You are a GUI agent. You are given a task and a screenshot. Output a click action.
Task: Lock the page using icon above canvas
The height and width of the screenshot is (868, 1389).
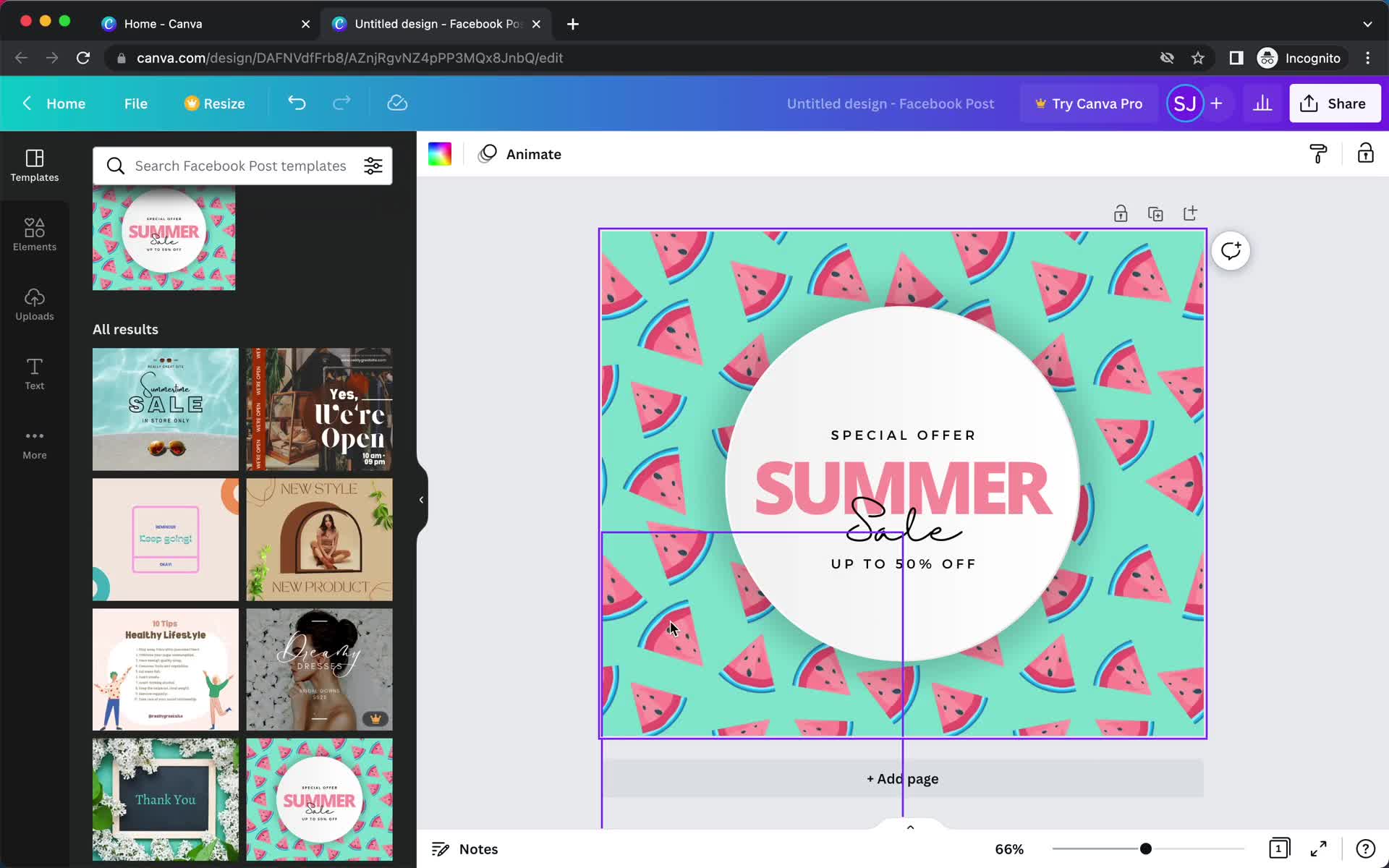(1121, 213)
